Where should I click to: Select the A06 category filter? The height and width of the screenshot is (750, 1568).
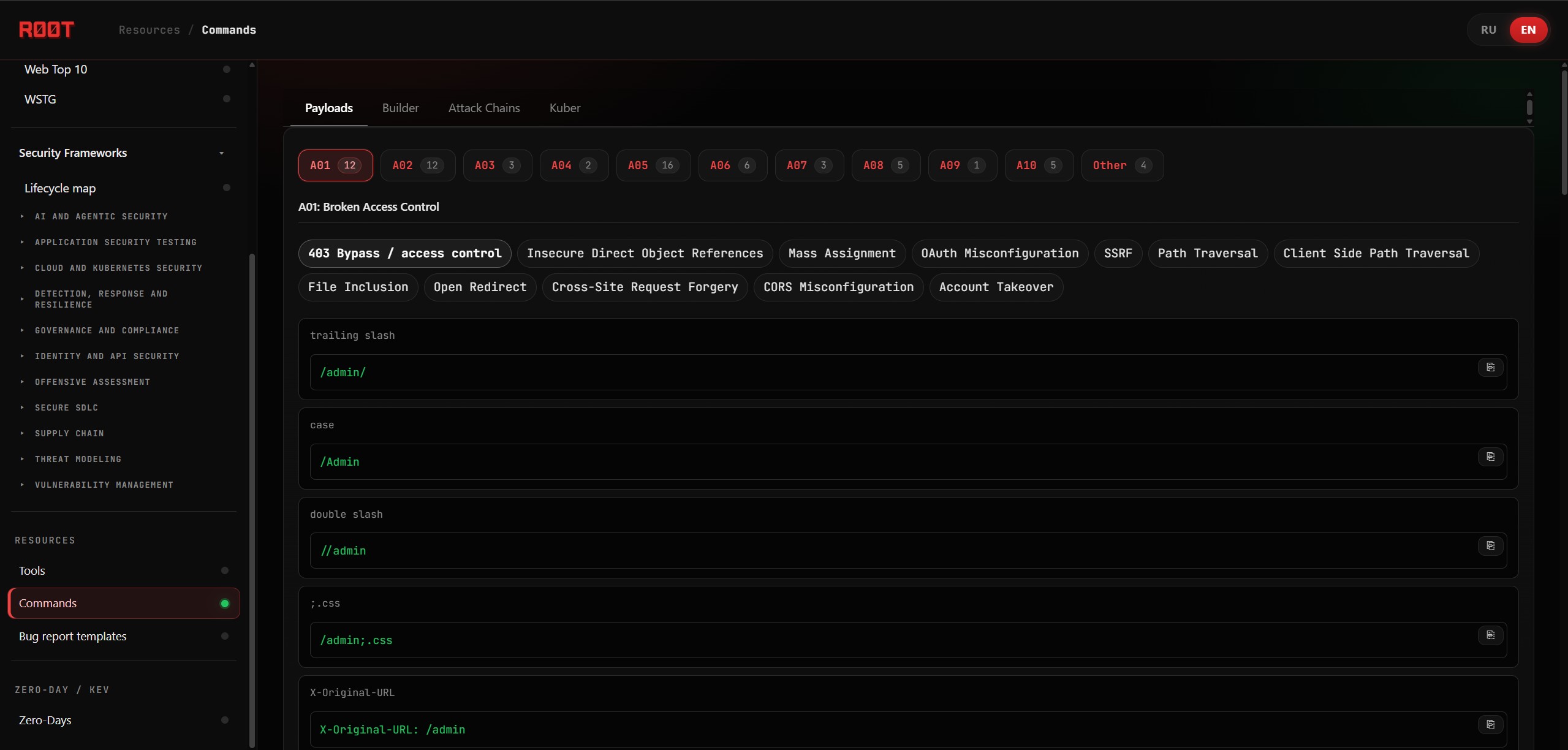tap(733, 165)
